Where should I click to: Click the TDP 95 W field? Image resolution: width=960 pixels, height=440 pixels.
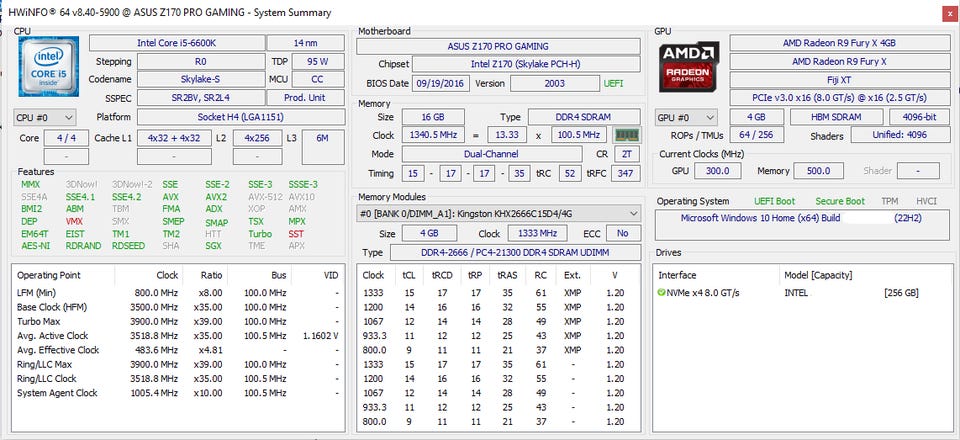pos(318,62)
